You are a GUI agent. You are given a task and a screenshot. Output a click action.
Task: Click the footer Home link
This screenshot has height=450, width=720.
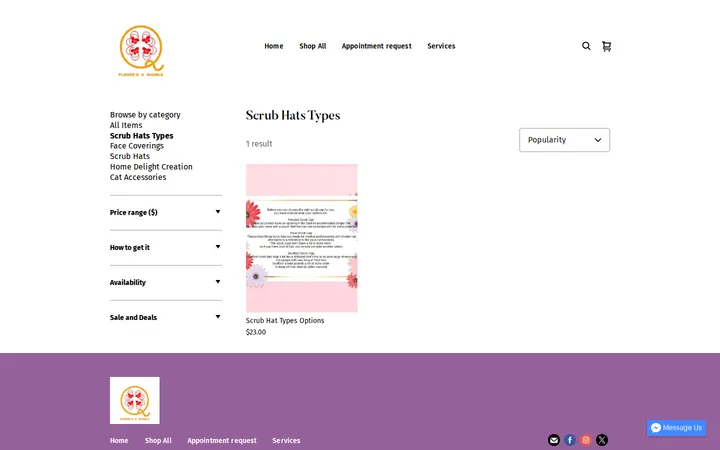[x=119, y=440]
